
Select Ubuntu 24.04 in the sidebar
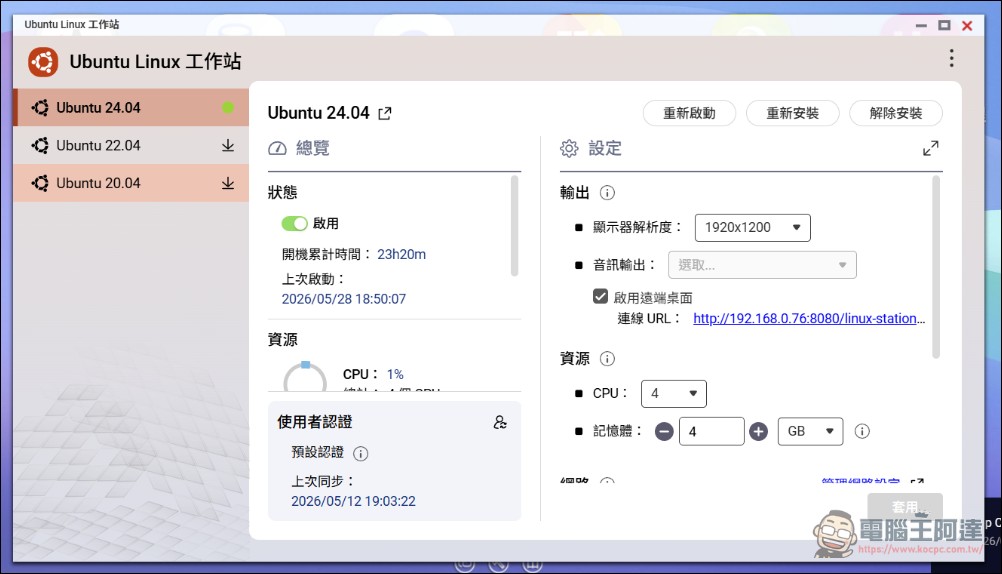point(131,107)
